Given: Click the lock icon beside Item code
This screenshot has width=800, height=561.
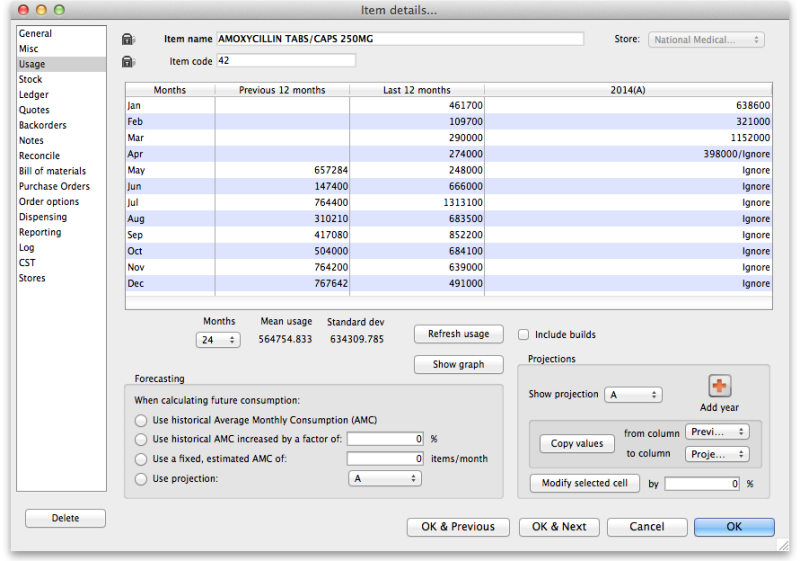Looking at the screenshot, I should [x=127, y=62].
